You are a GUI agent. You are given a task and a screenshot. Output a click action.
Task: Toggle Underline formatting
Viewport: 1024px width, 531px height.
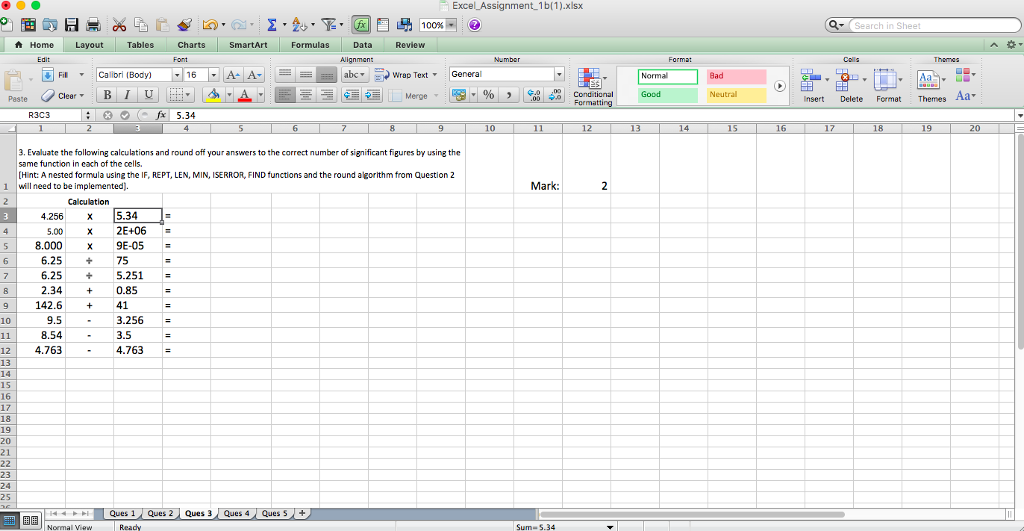point(148,95)
